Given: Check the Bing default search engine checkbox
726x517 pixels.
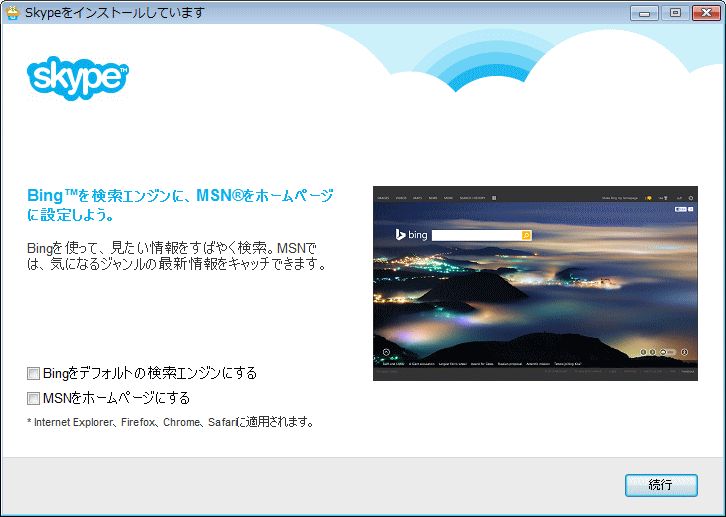Looking at the screenshot, I should (33, 374).
